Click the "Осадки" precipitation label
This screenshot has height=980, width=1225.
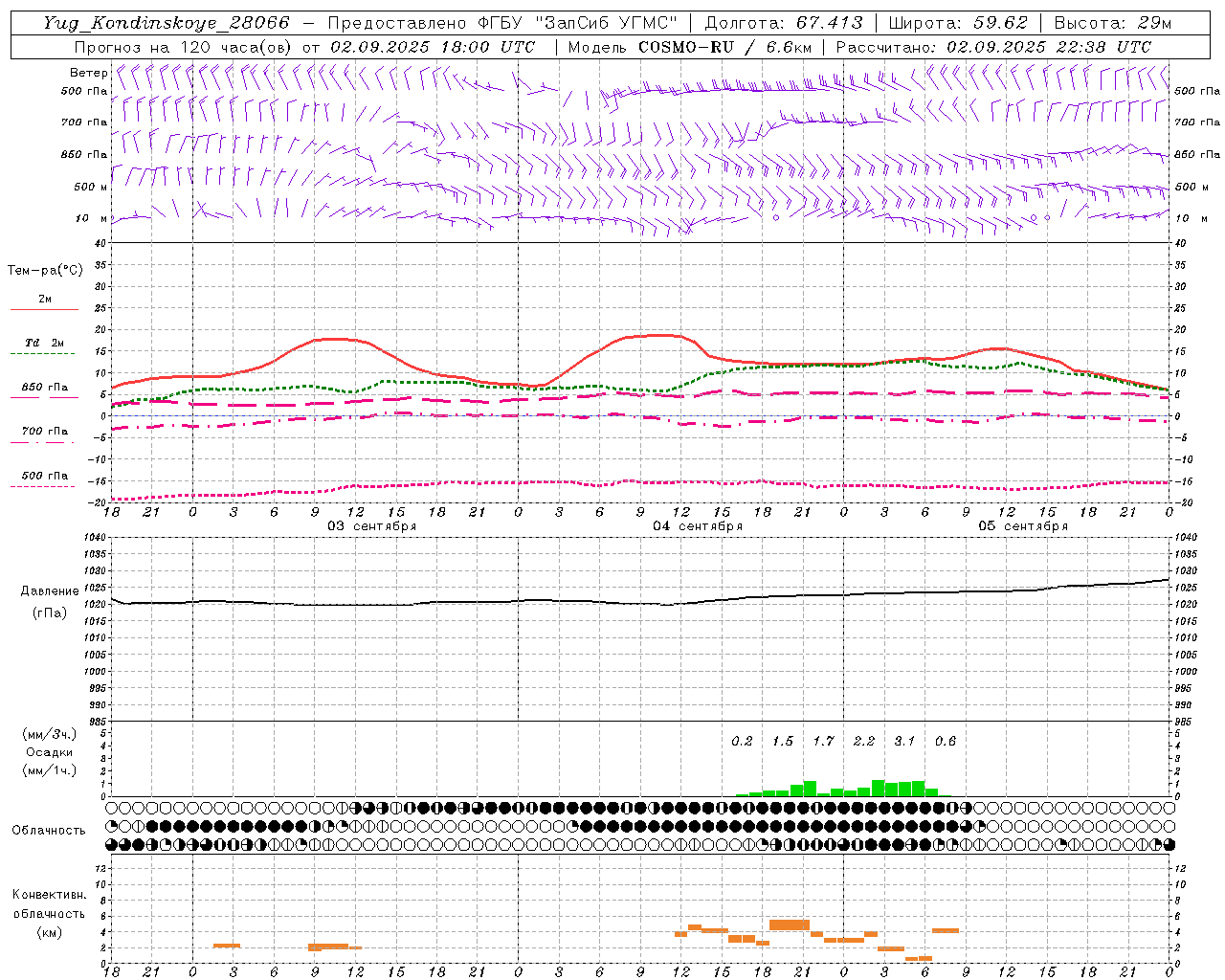point(49,752)
